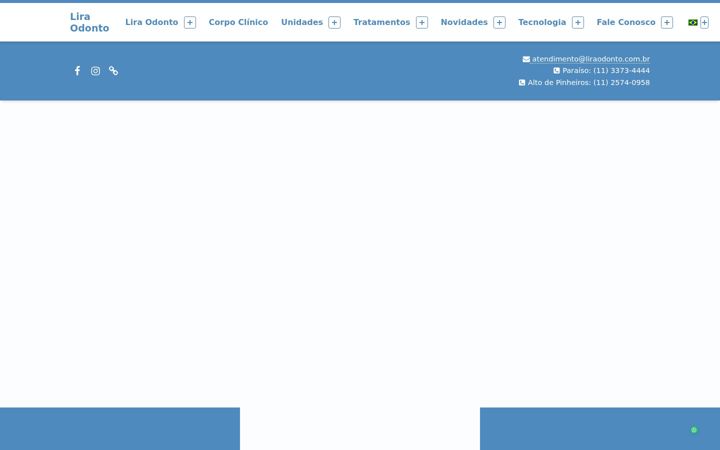Screen dimensions: 720x450
Task: Open the Unidades menu item
Action: [x=302, y=22]
